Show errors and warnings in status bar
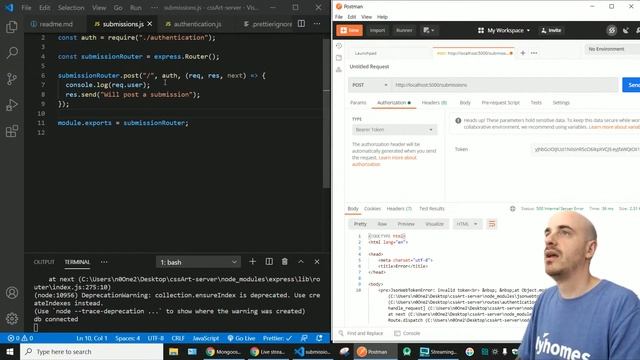This screenshot has width=640, height=360. coord(20,338)
